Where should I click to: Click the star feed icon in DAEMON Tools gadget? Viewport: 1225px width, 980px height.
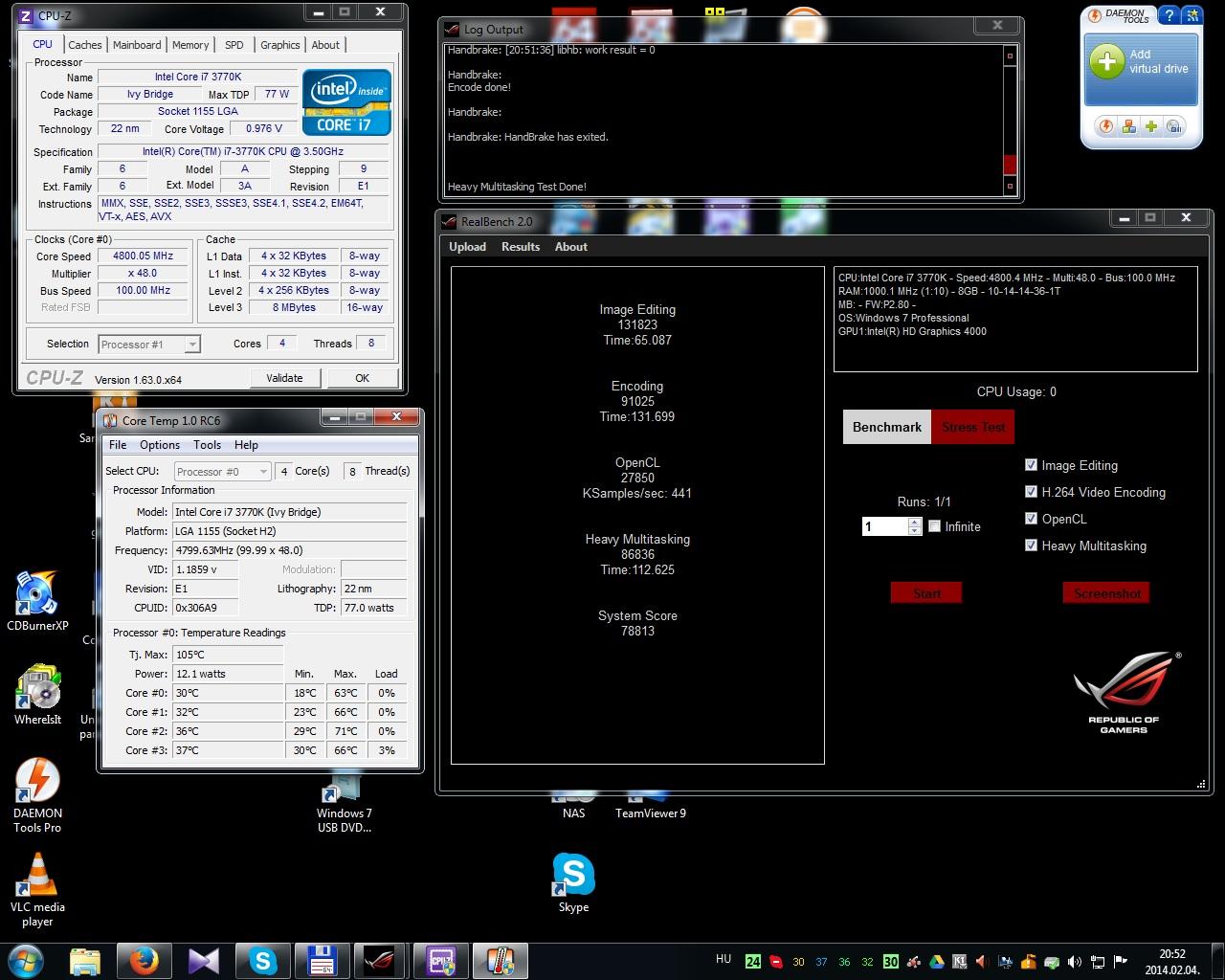point(1192,15)
